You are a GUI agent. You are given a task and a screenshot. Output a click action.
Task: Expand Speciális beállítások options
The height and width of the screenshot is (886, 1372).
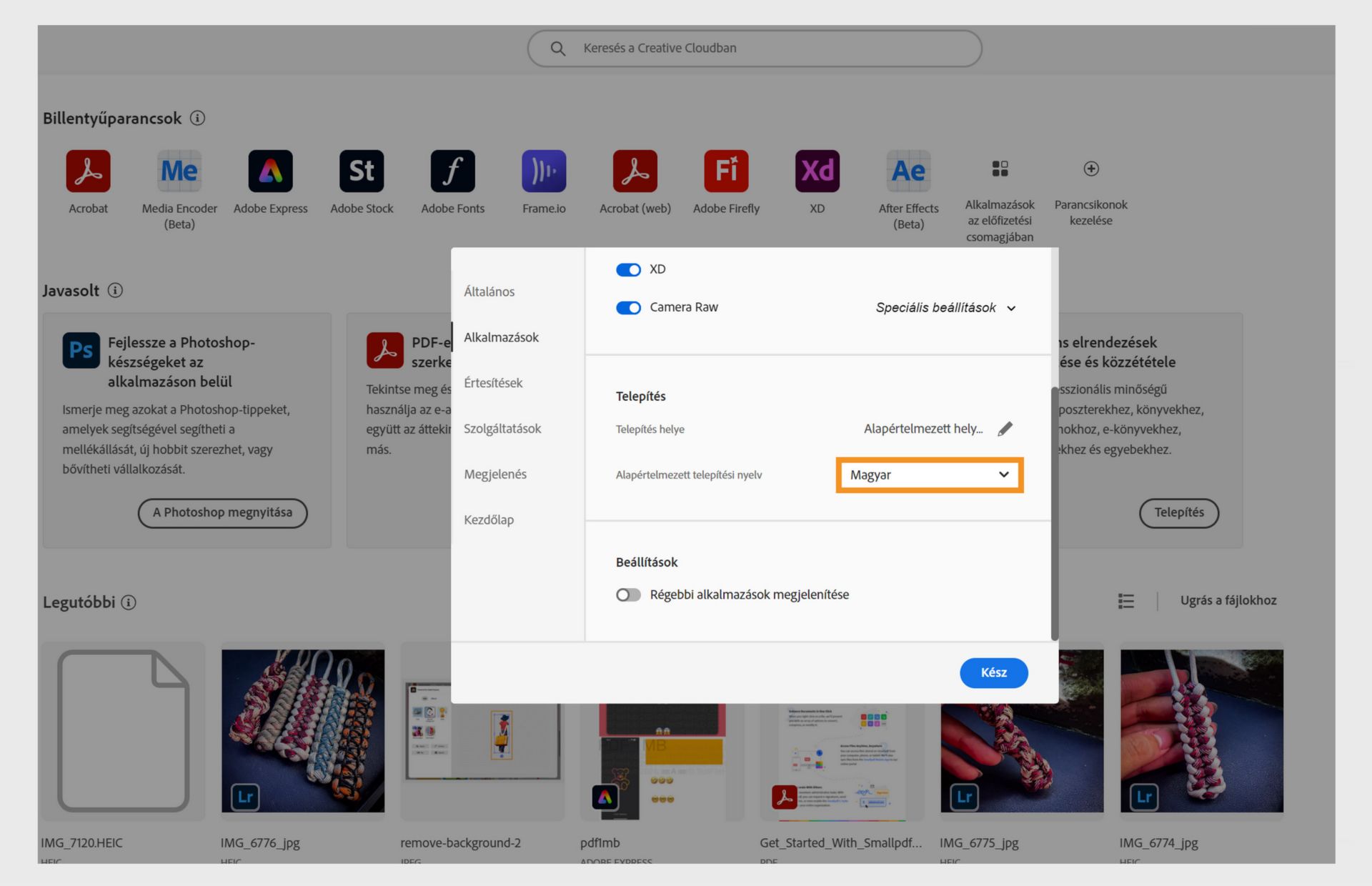tap(945, 308)
